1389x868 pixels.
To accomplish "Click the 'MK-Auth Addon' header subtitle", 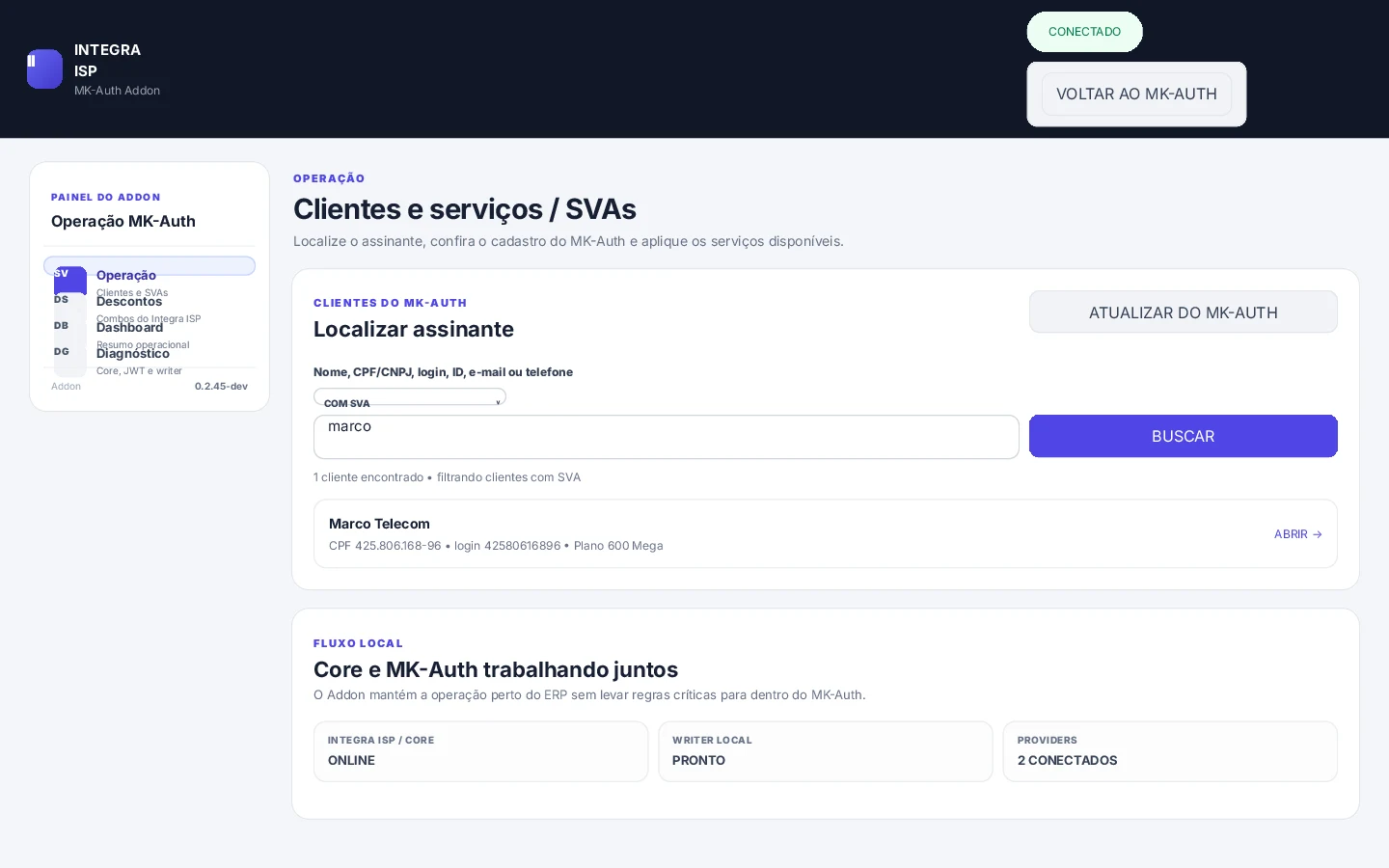I will [118, 91].
